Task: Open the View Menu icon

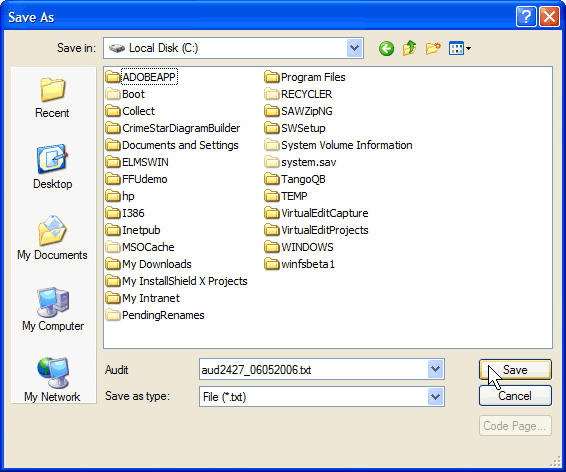Action: pos(460,48)
